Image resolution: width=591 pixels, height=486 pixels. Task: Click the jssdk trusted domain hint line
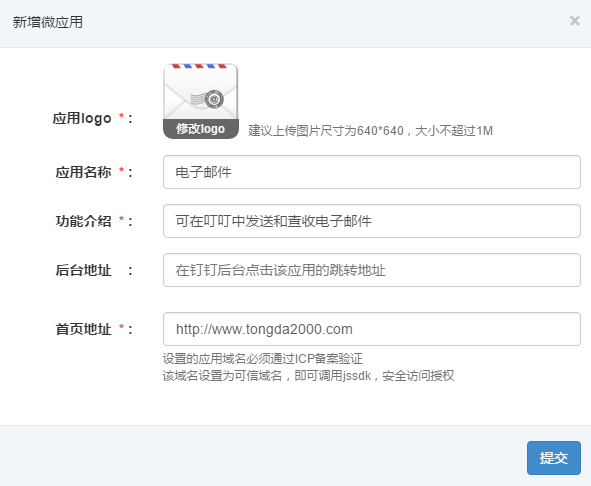point(308,376)
